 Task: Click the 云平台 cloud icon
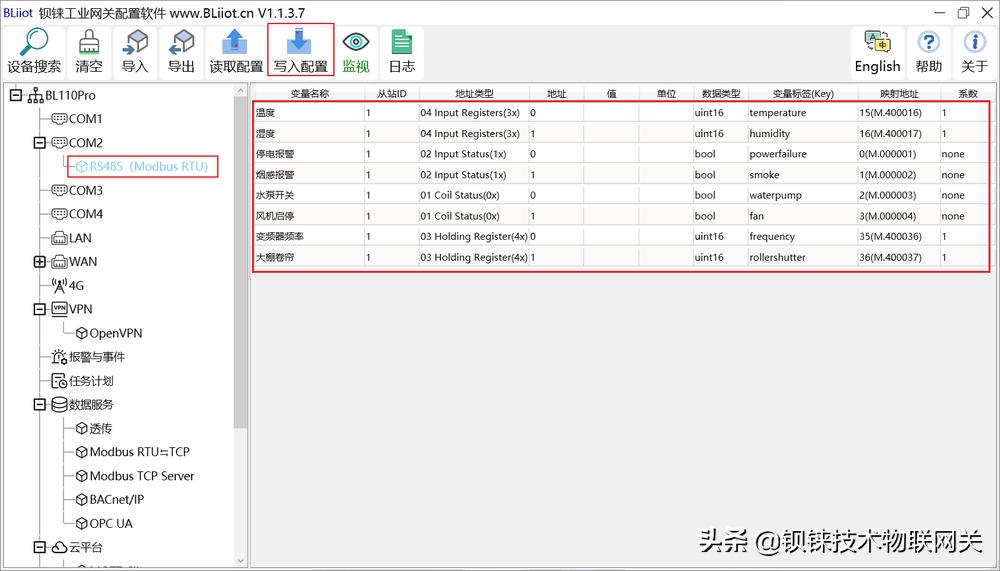[59, 547]
